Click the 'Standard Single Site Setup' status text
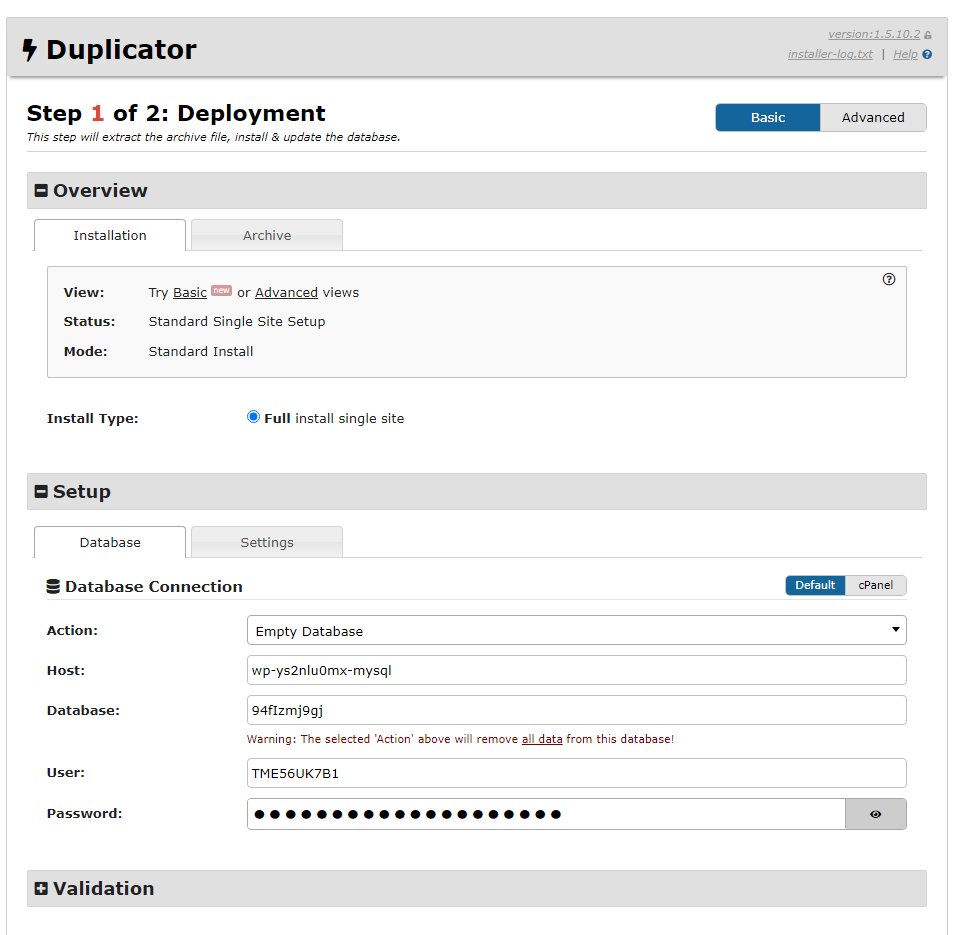This screenshot has width=953, height=935. click(237, 322)
